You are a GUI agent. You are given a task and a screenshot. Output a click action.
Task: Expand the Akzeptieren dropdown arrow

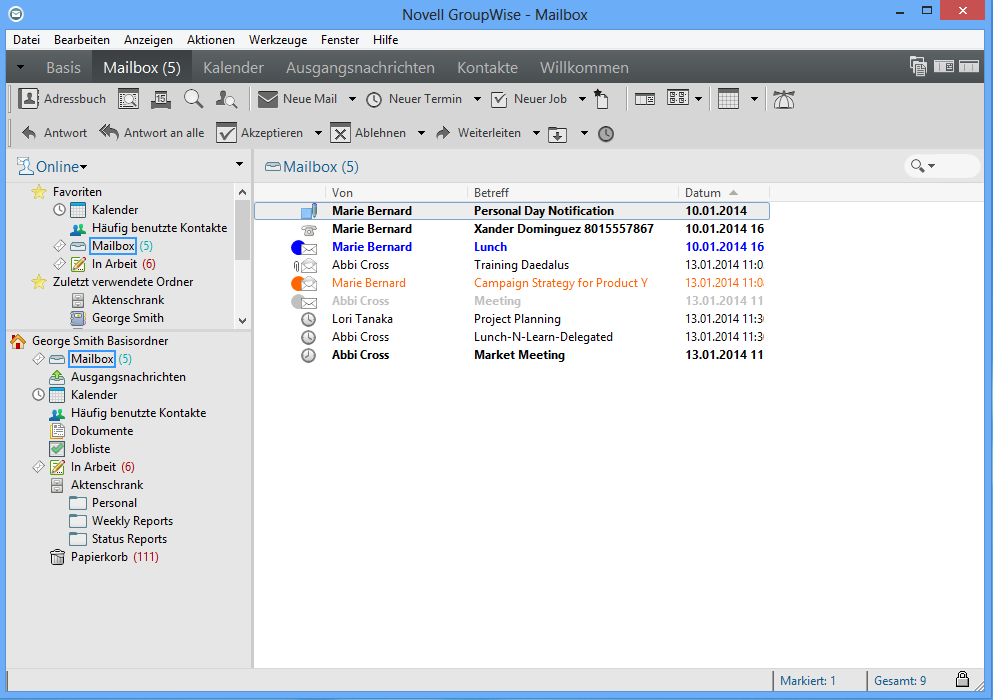(318, 133)
